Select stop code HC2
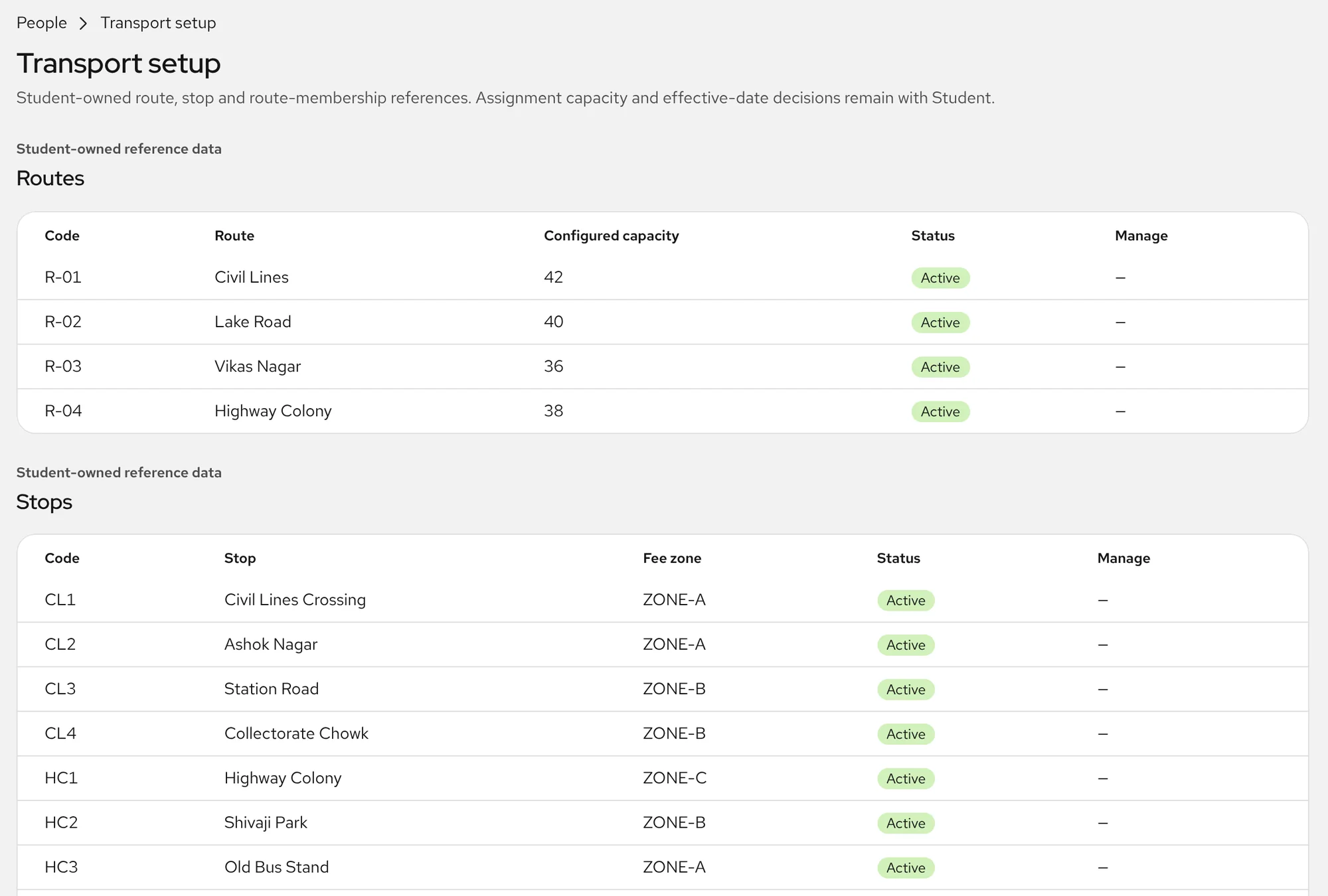 61,822
